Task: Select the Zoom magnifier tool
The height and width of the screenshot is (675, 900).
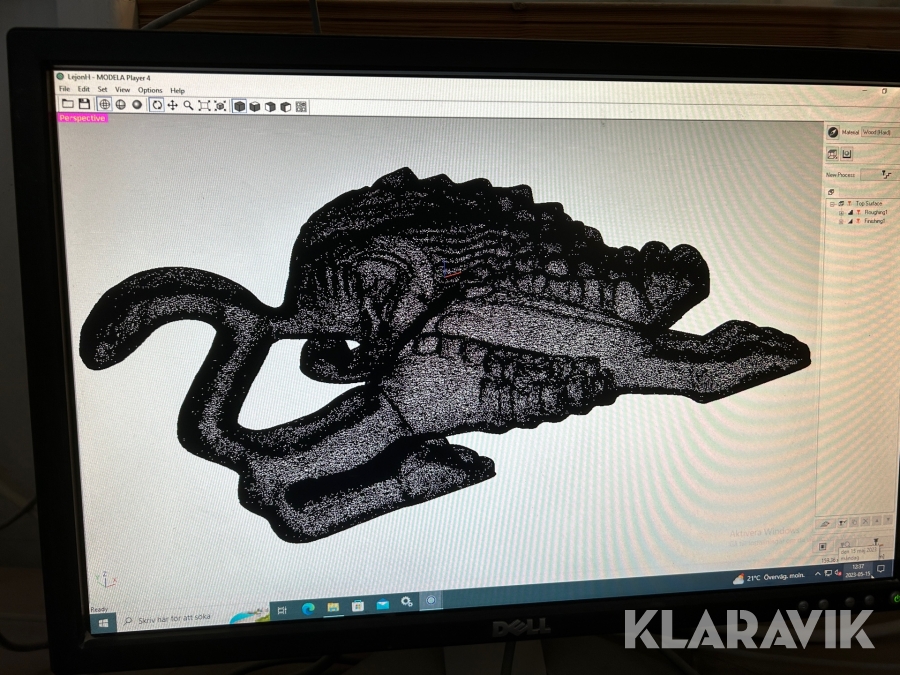Action: [x=188, y=105]
